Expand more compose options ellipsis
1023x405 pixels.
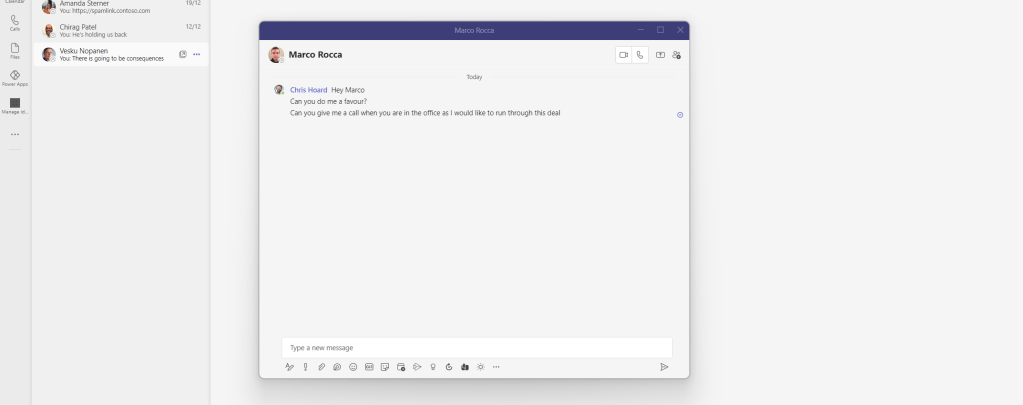pos(496,367)
